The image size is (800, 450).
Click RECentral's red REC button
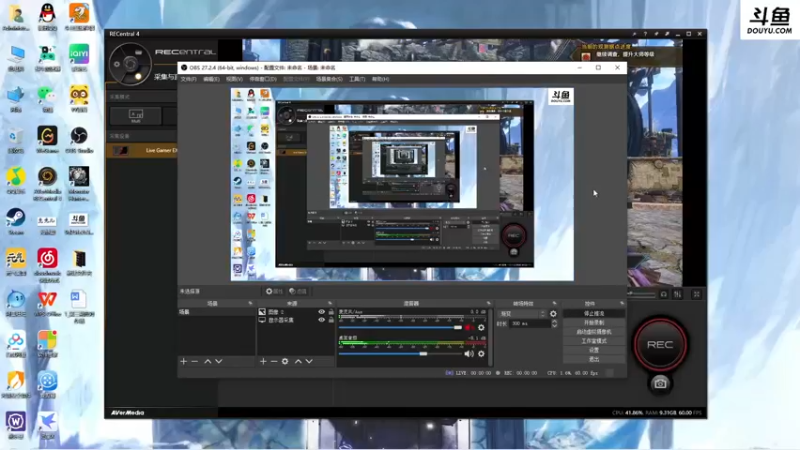tap(660, 344)
